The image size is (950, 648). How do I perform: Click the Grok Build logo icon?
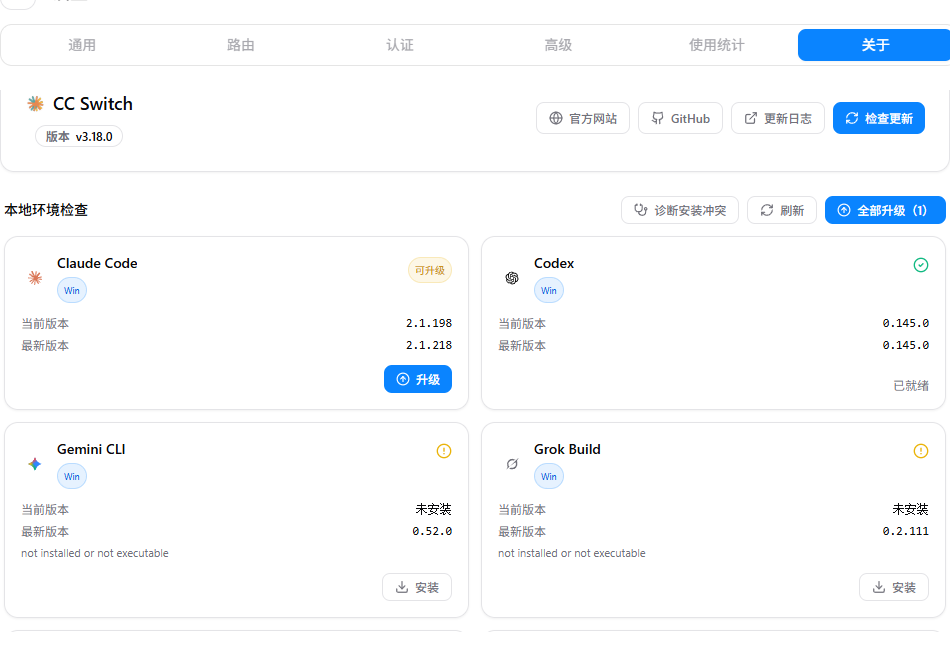pos(512,464)
